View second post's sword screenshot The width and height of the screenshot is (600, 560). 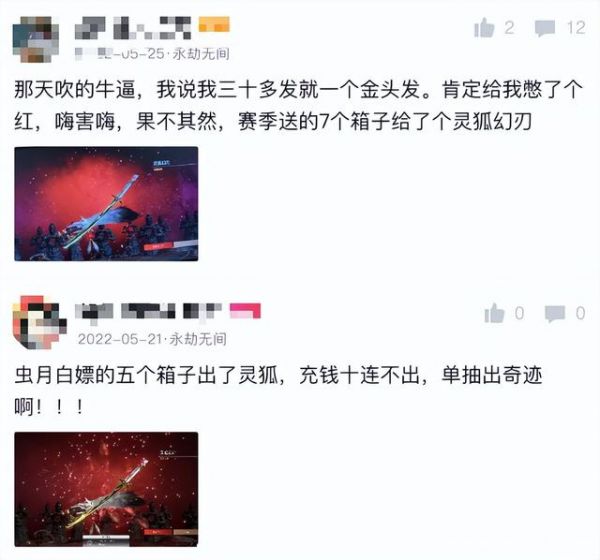(x=106, y=489)
